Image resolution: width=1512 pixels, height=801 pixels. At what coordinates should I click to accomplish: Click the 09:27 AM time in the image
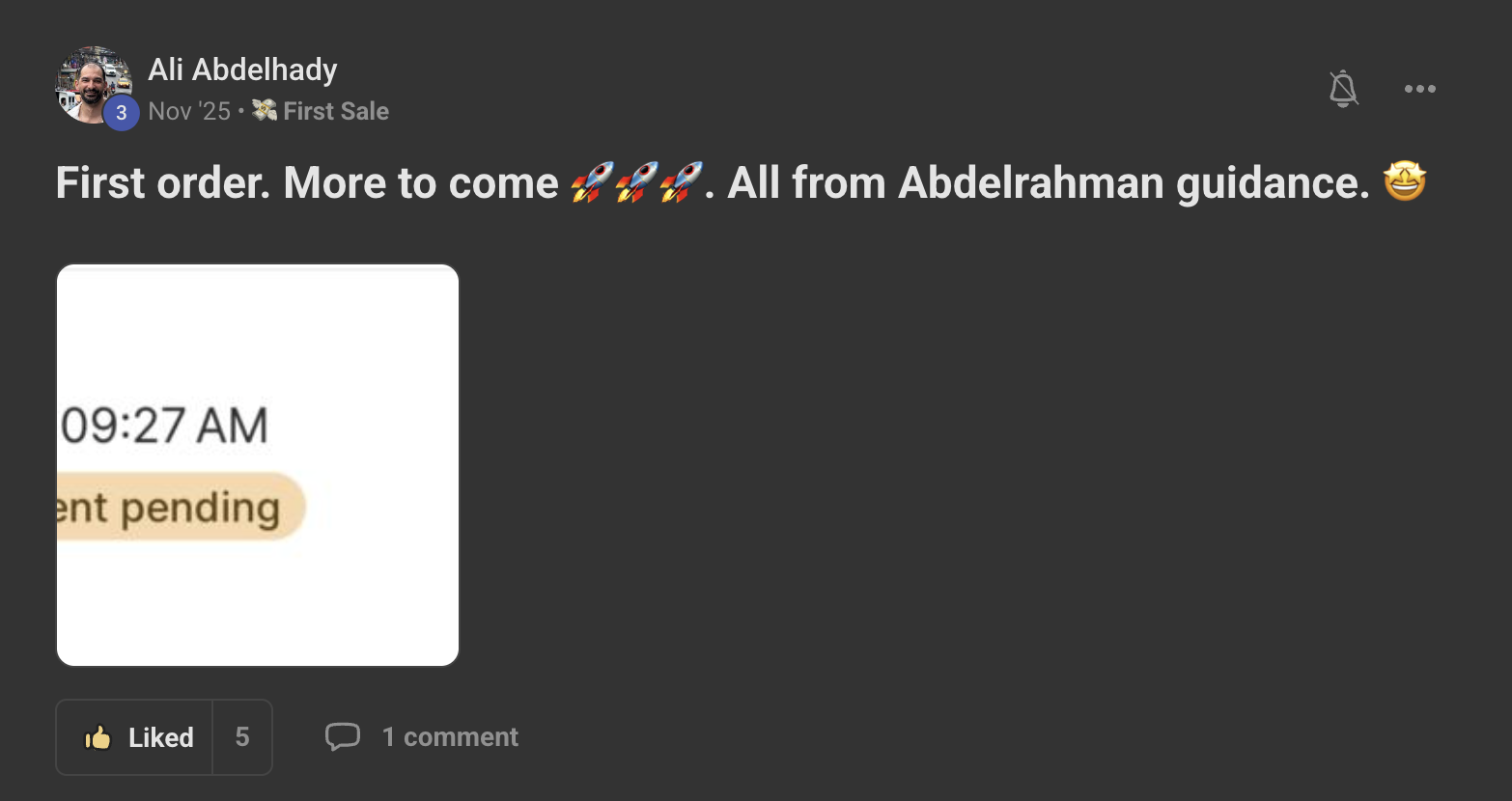tap(164, 426)
